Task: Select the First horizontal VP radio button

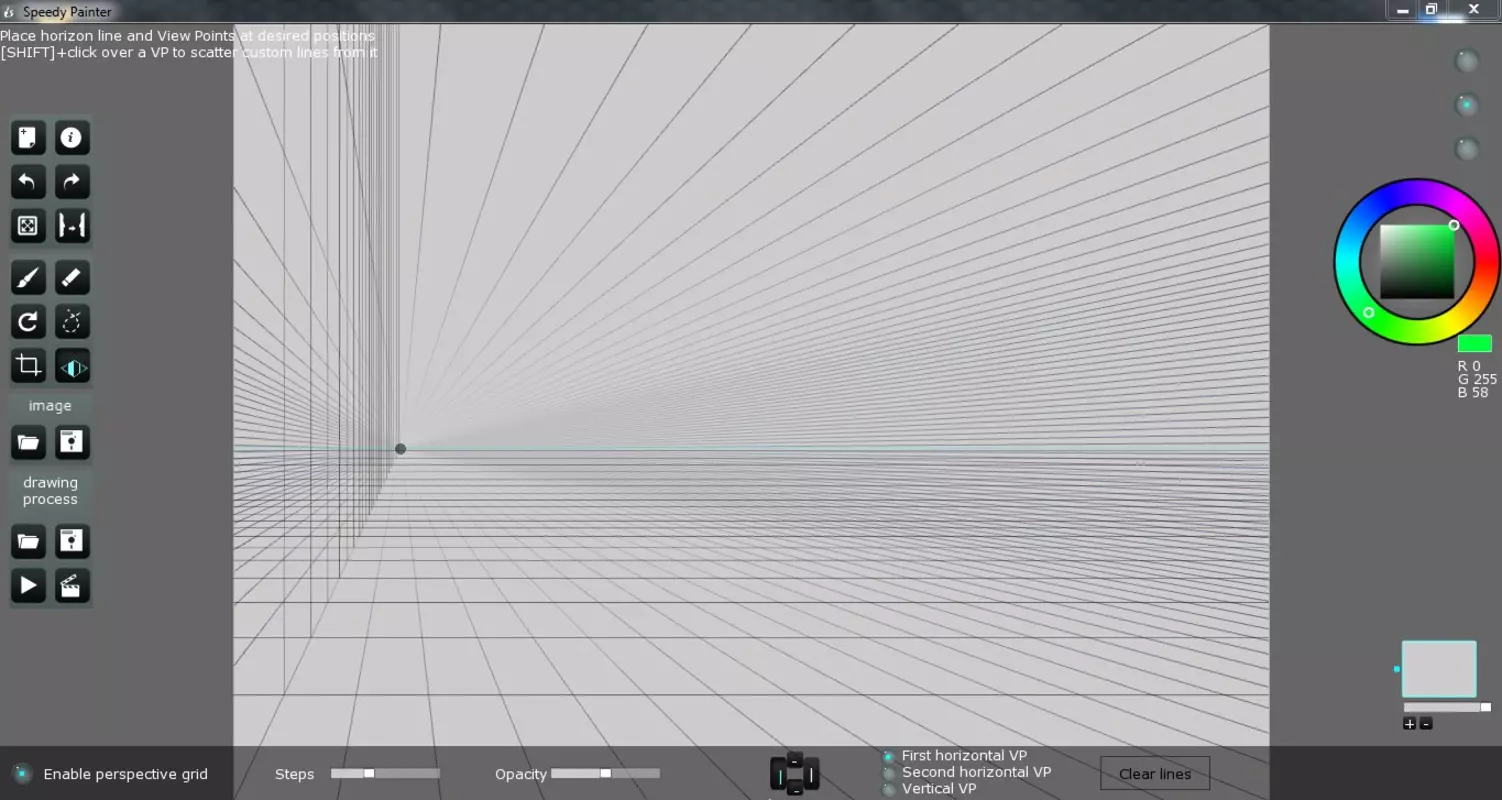Action: (x=888, y=757)
